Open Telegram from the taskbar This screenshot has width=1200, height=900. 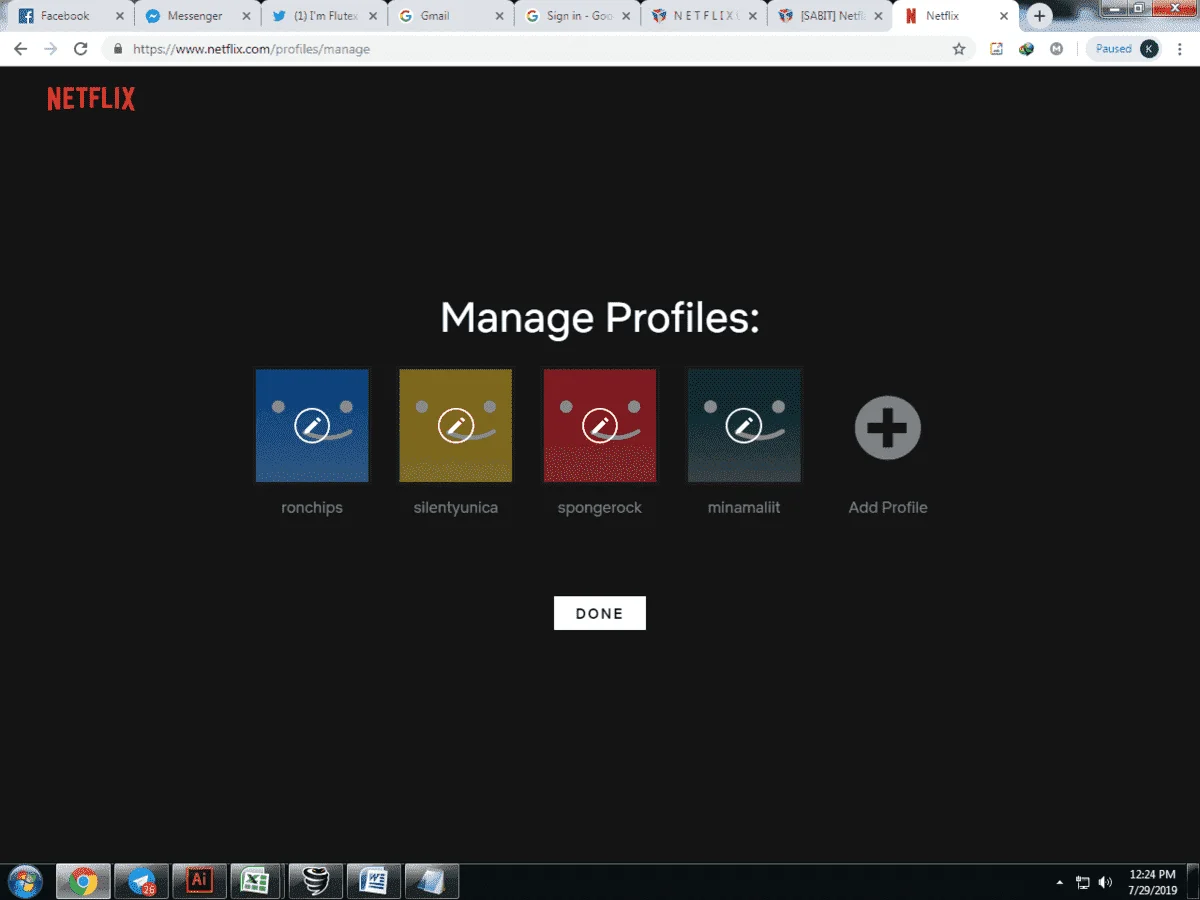tap(141, 881)
